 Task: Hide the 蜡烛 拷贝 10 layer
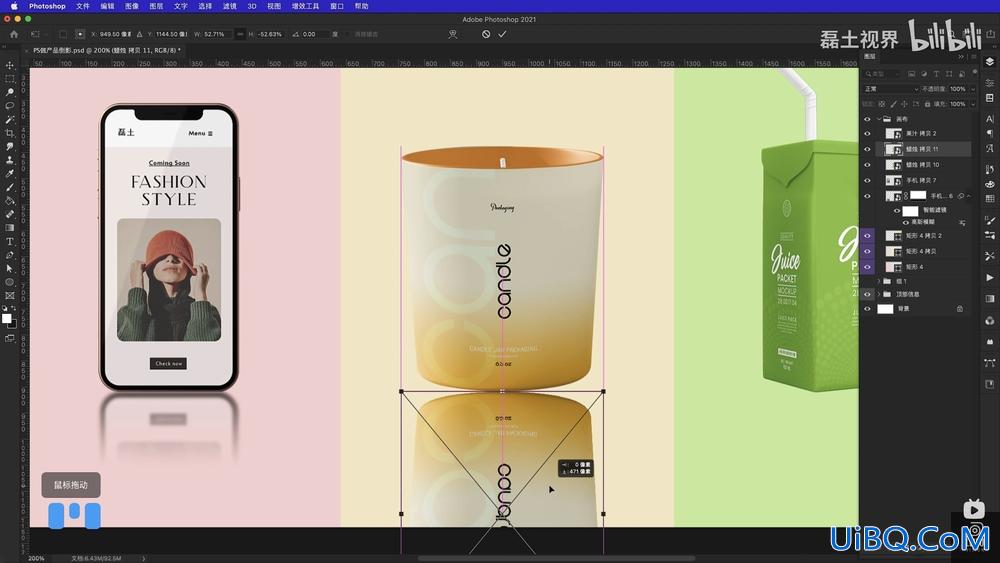pos(867,165)
